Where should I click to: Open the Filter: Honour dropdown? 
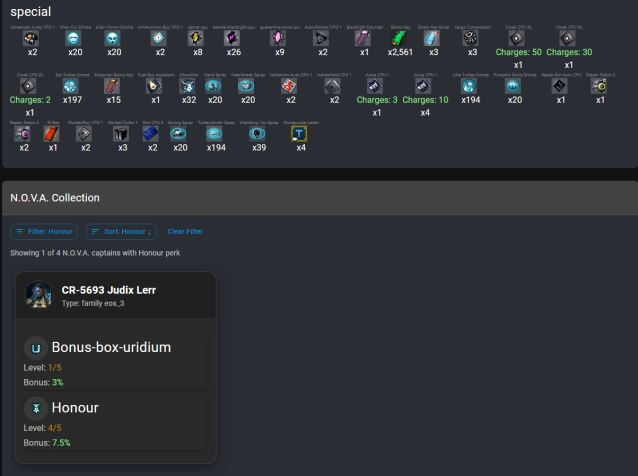click(x=44, y=231)
